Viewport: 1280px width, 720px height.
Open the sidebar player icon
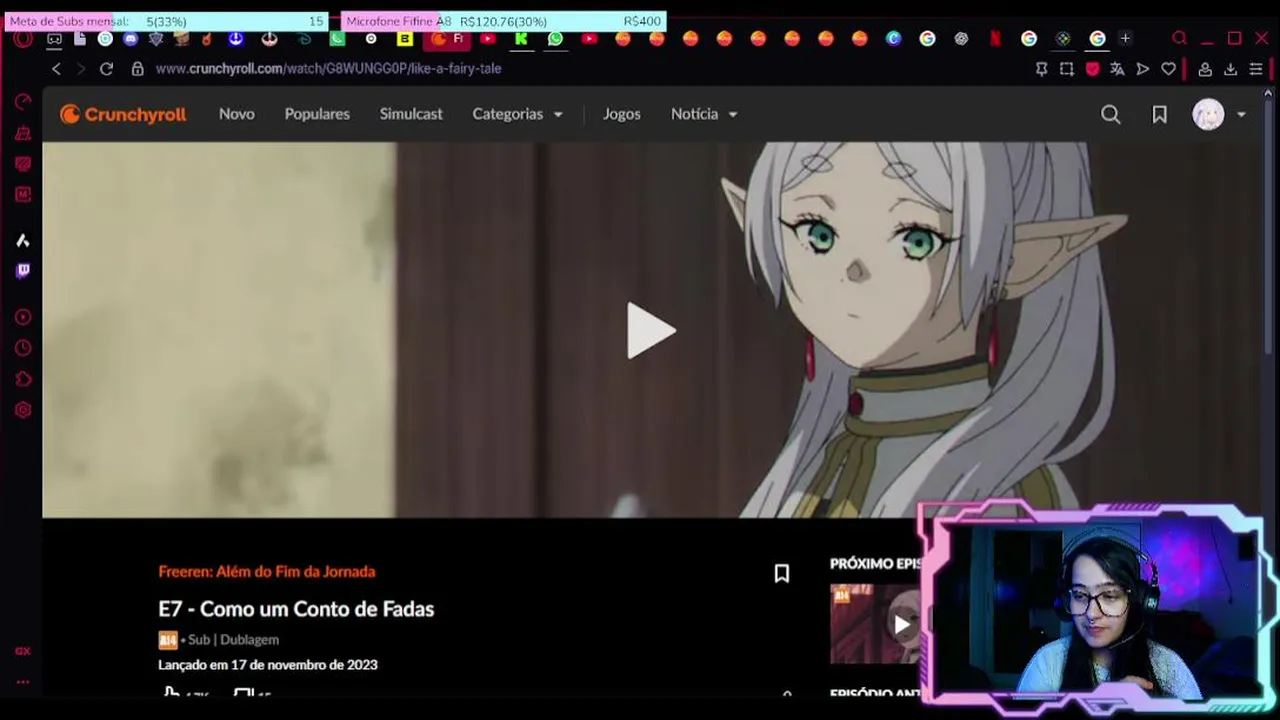click(23, 317)
